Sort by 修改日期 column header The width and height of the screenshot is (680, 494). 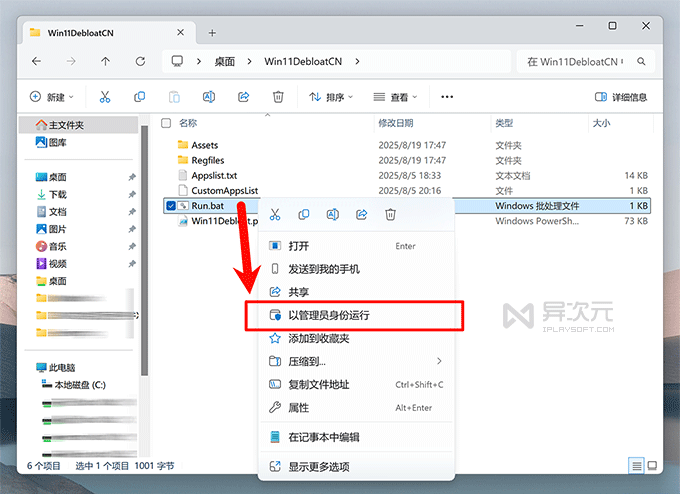pos(396,123)
